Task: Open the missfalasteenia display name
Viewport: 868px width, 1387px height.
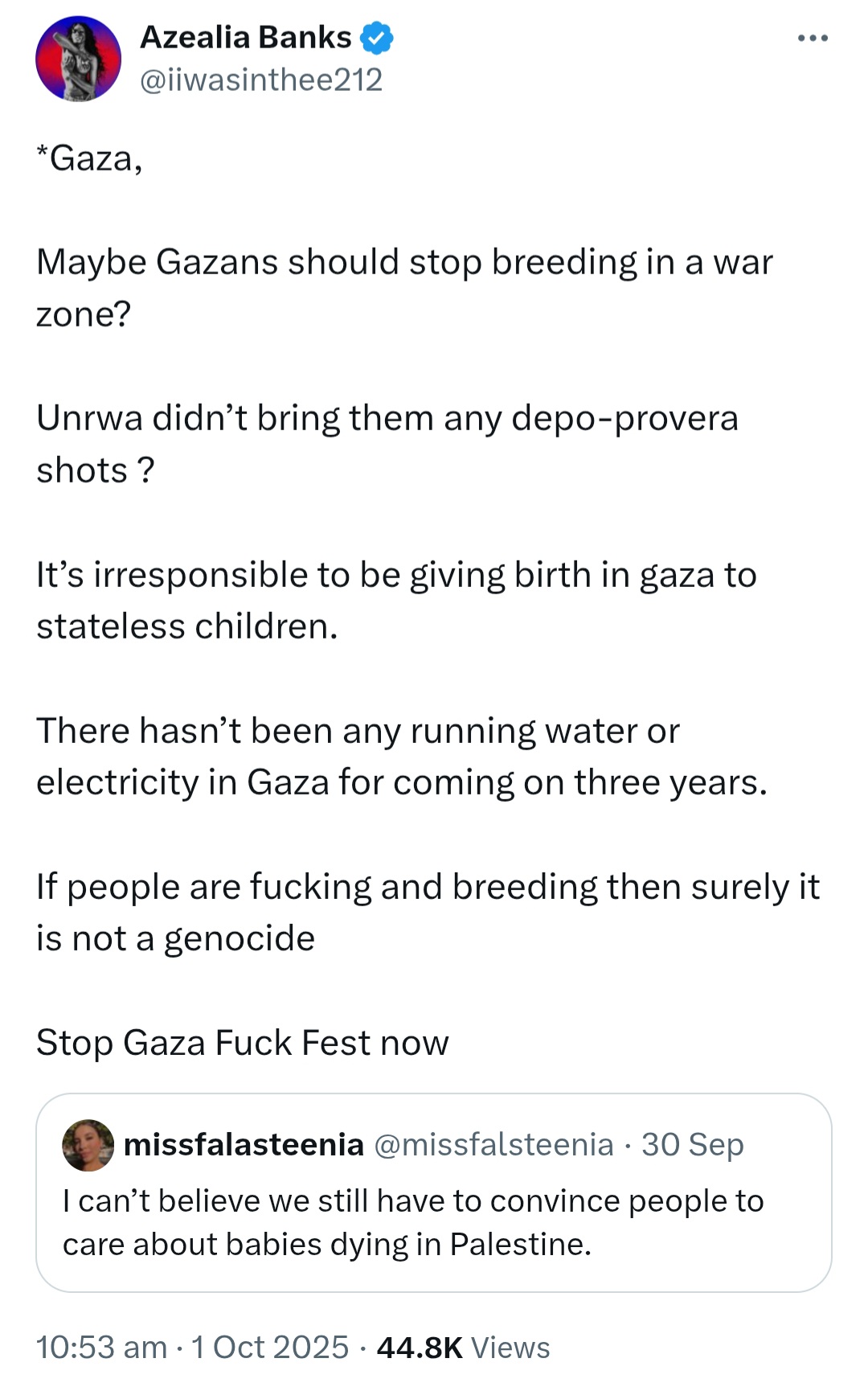Action: [244, 1144]
